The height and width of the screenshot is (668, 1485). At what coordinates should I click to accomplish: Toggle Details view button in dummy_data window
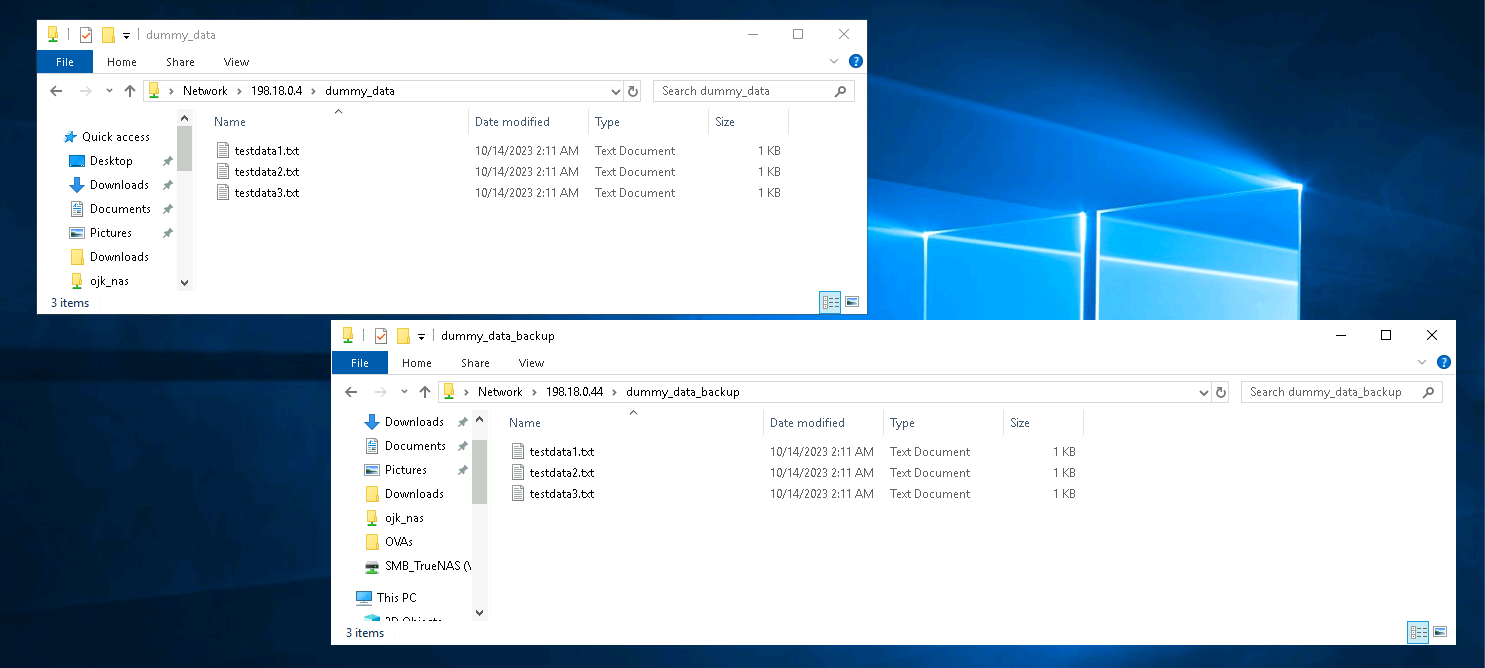829,302
